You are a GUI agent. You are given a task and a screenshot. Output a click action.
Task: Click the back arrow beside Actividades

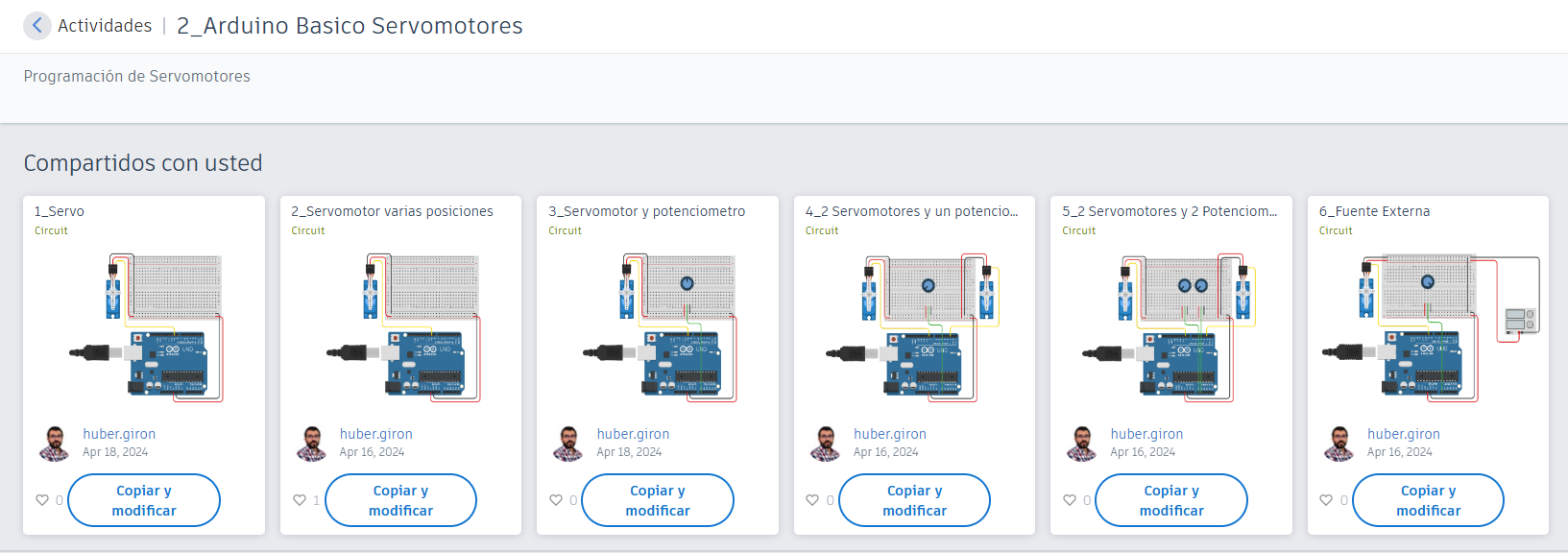tap(37, 26)
